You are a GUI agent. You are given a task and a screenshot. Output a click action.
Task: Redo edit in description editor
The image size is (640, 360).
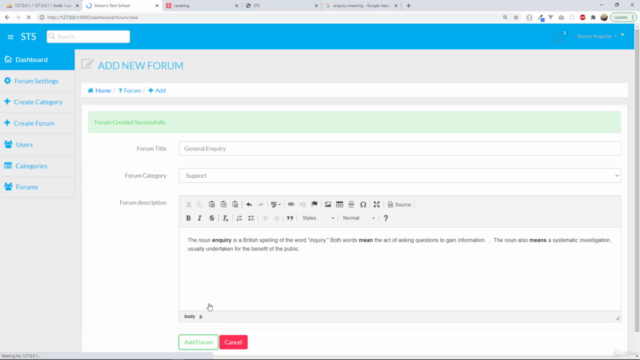coord(260,204)
